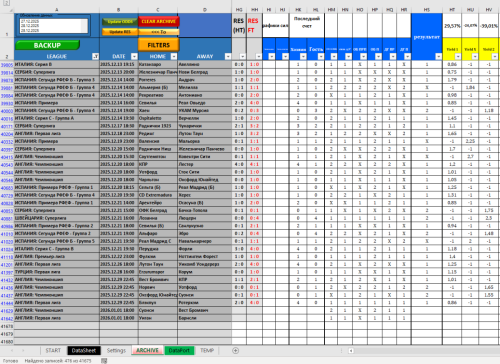
Task: Click the 'Последний счет' header cell
Action: (307, 26)
